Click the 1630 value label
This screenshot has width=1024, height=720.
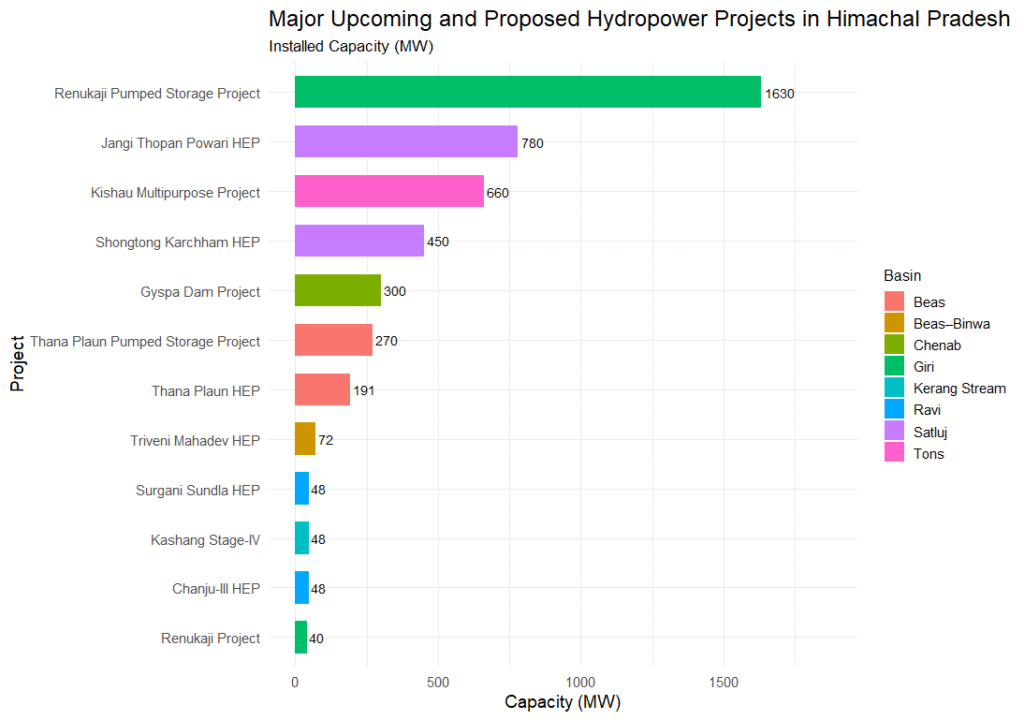tap(779, 93)
